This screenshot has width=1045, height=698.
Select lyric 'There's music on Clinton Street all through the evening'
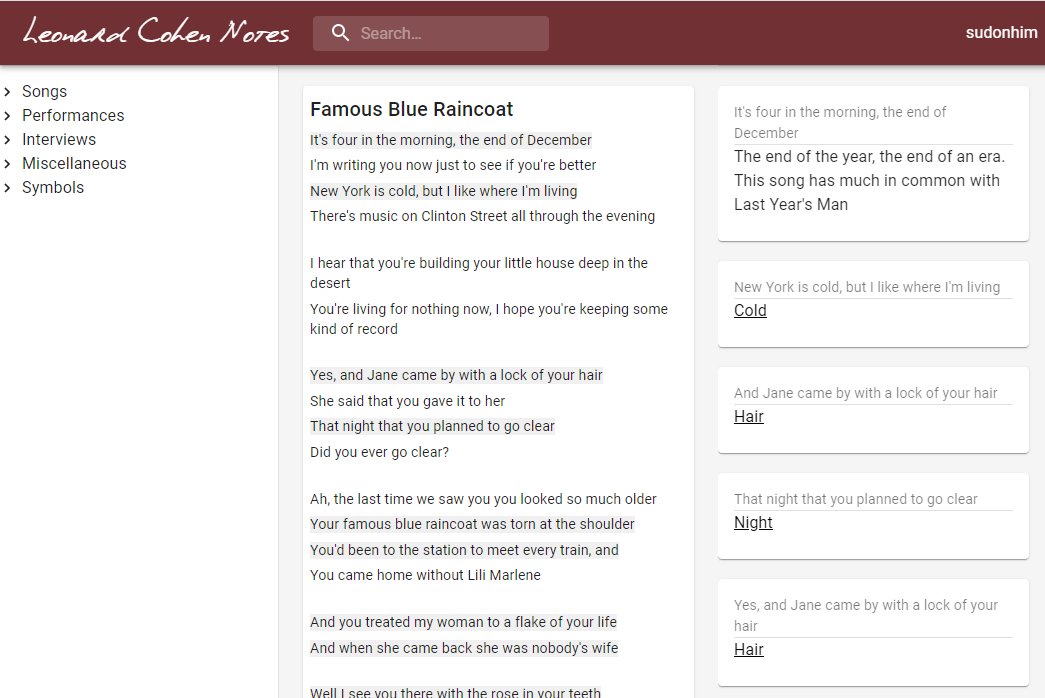pyautogui.click(x=483, y=216)
